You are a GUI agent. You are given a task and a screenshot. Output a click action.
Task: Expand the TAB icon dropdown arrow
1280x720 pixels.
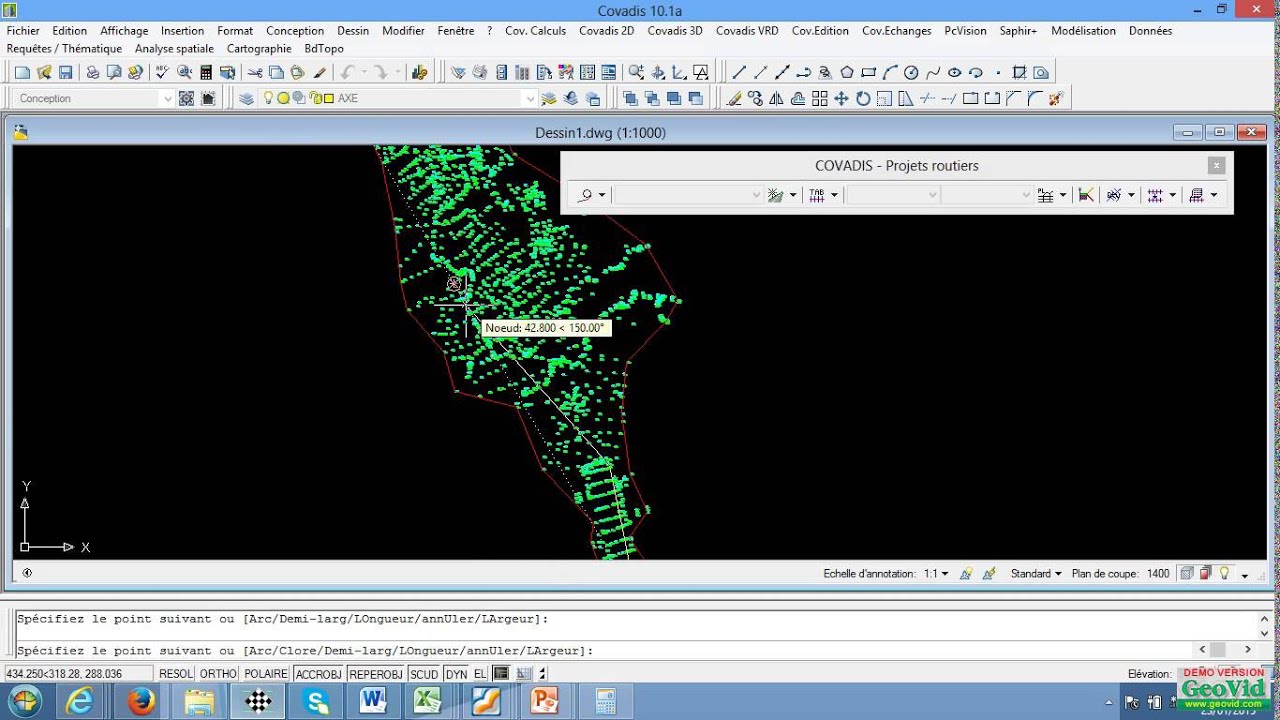[834, 195]
